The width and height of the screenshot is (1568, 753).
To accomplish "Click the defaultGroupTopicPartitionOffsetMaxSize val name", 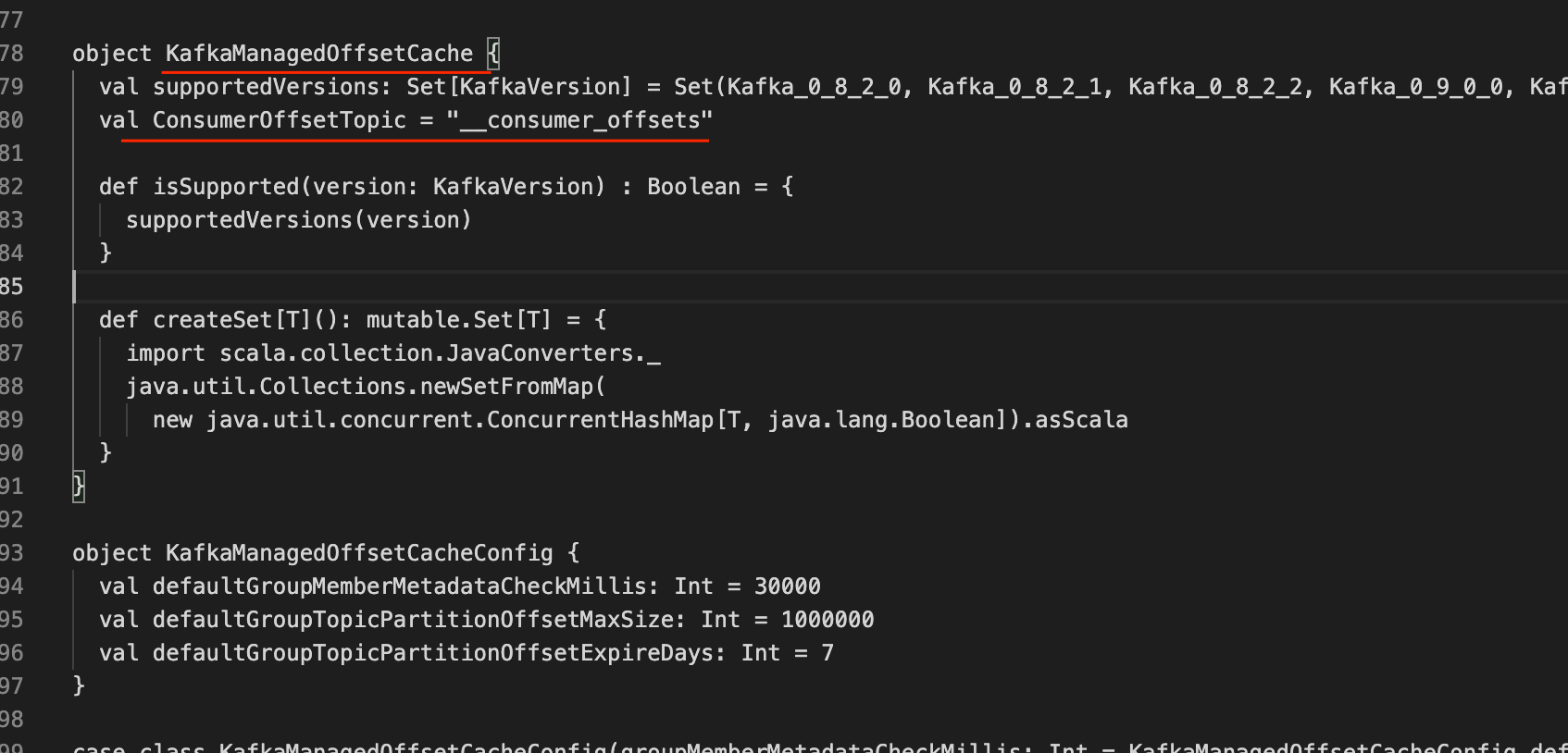I will 413,620.
